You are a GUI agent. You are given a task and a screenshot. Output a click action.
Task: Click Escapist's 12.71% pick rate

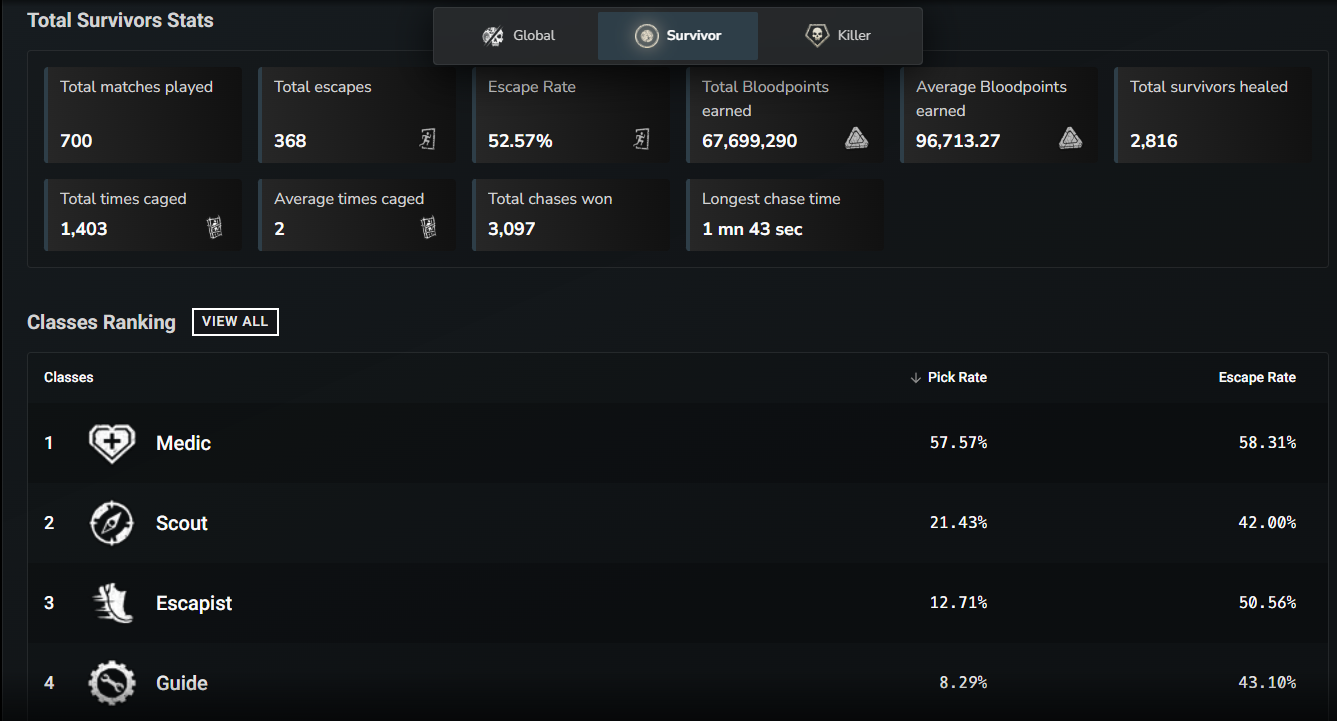[x=958, y=603]
